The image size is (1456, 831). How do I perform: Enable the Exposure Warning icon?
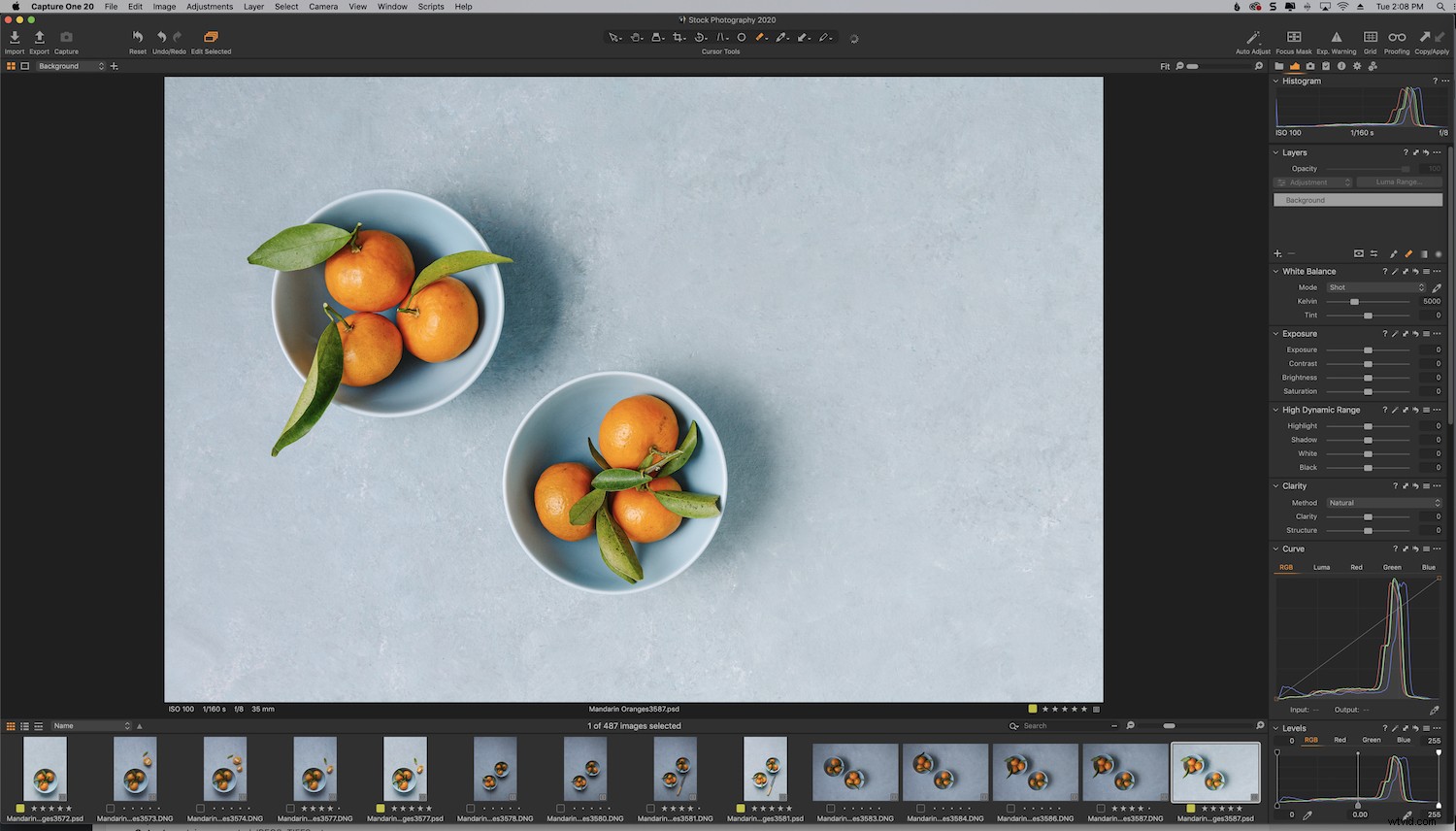[1337, 39]
